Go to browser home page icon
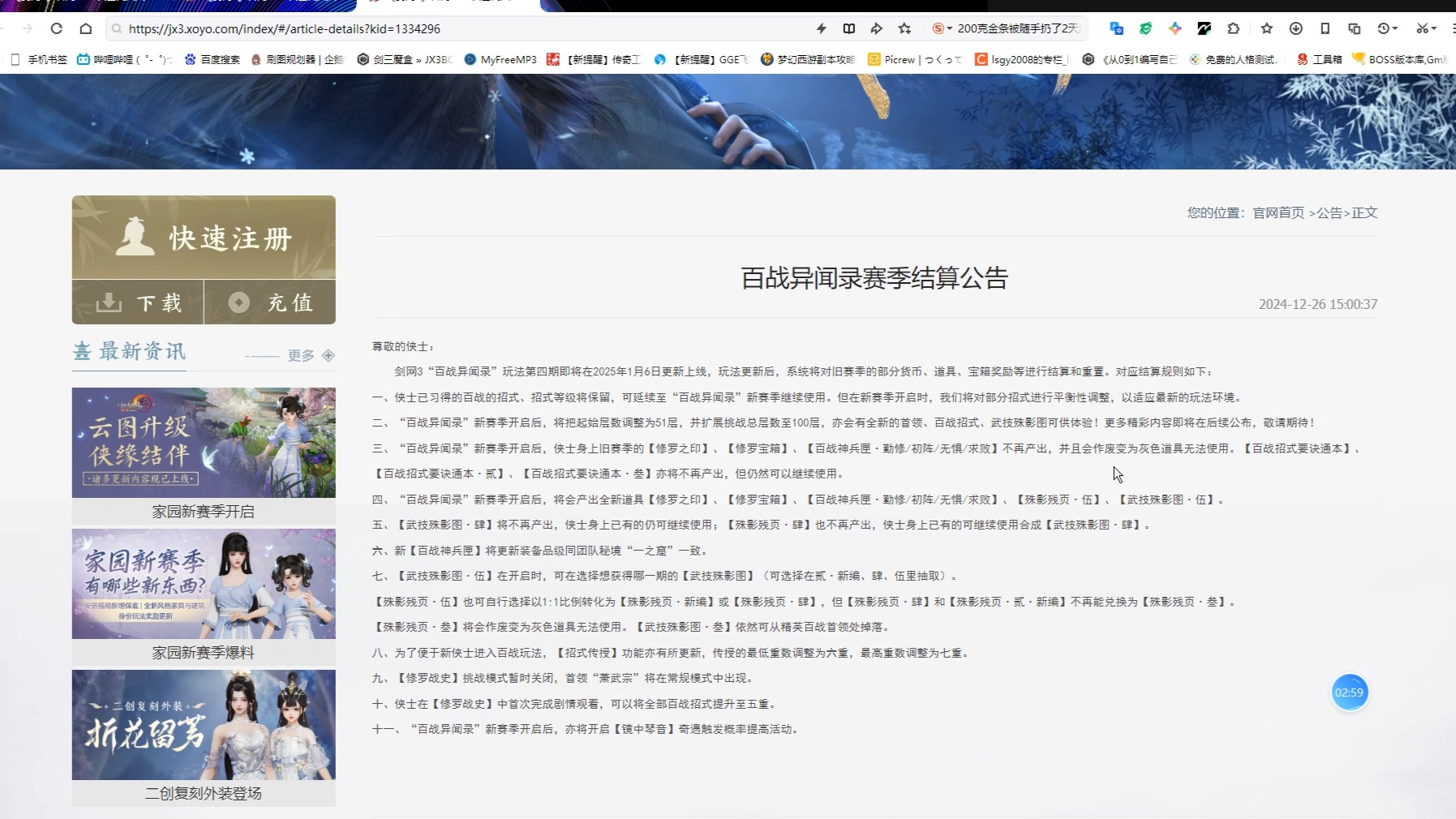This screenshot has height=819, width=1456. point(85,28)
